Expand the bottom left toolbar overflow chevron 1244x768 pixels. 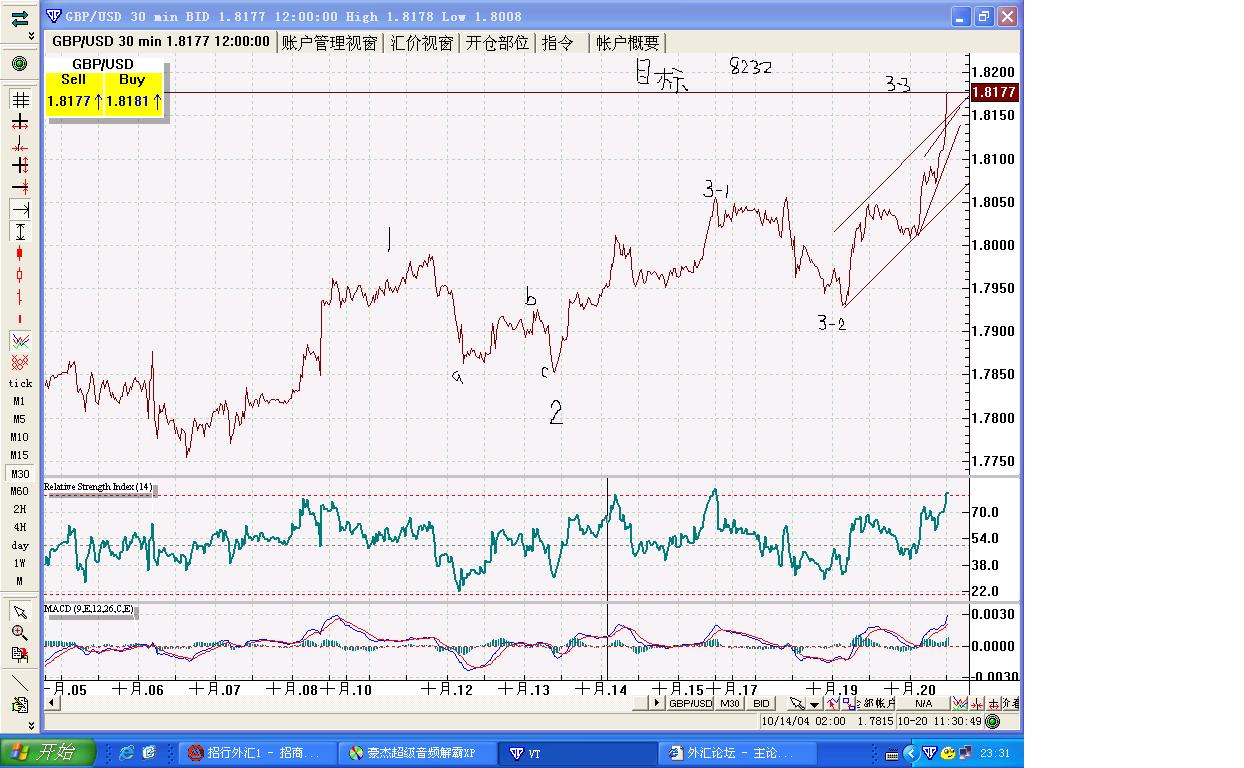pos(31,725)
